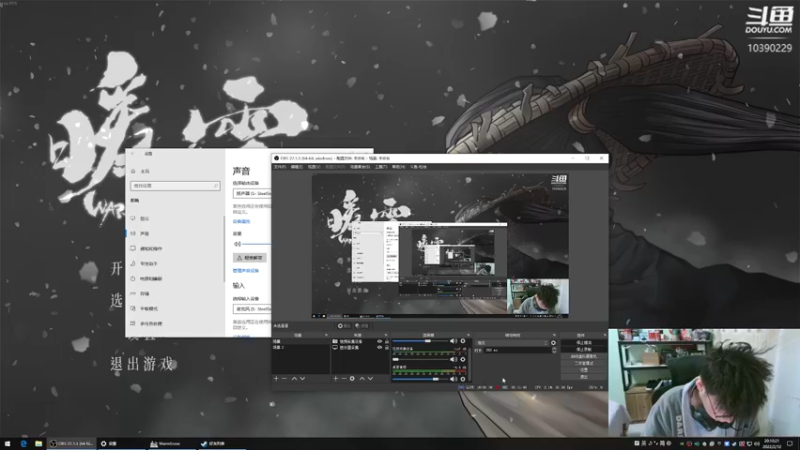Click 停止录制 to stop recording

click(584, 349)
